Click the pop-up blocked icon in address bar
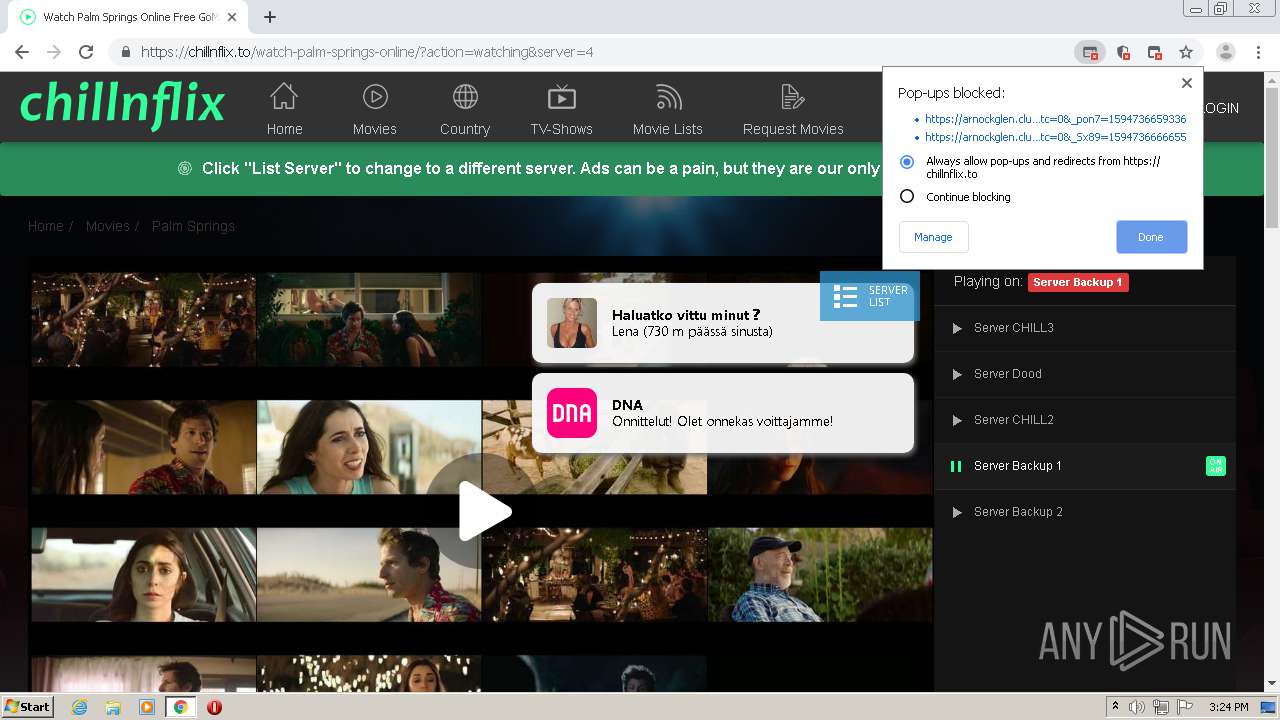The width and height of the screenshot is (1280, 720). pyautogui.click(x=1090, y=52)
